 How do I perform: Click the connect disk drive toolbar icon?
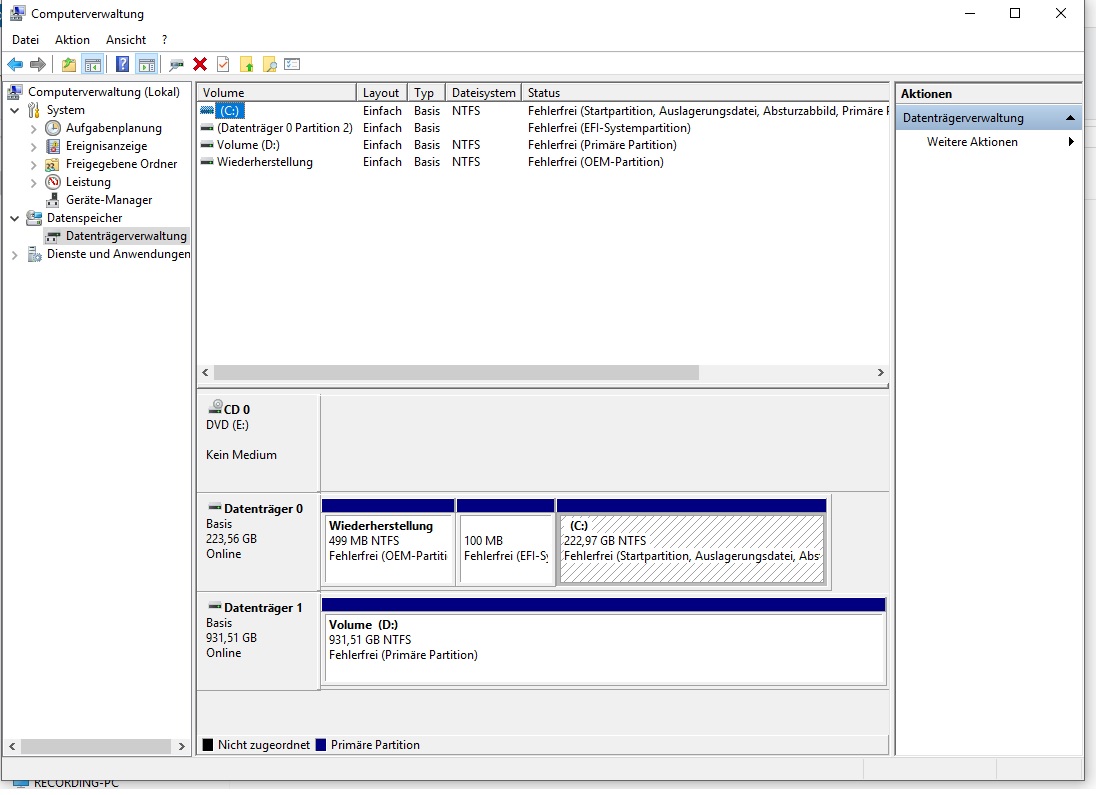(176, 64)
